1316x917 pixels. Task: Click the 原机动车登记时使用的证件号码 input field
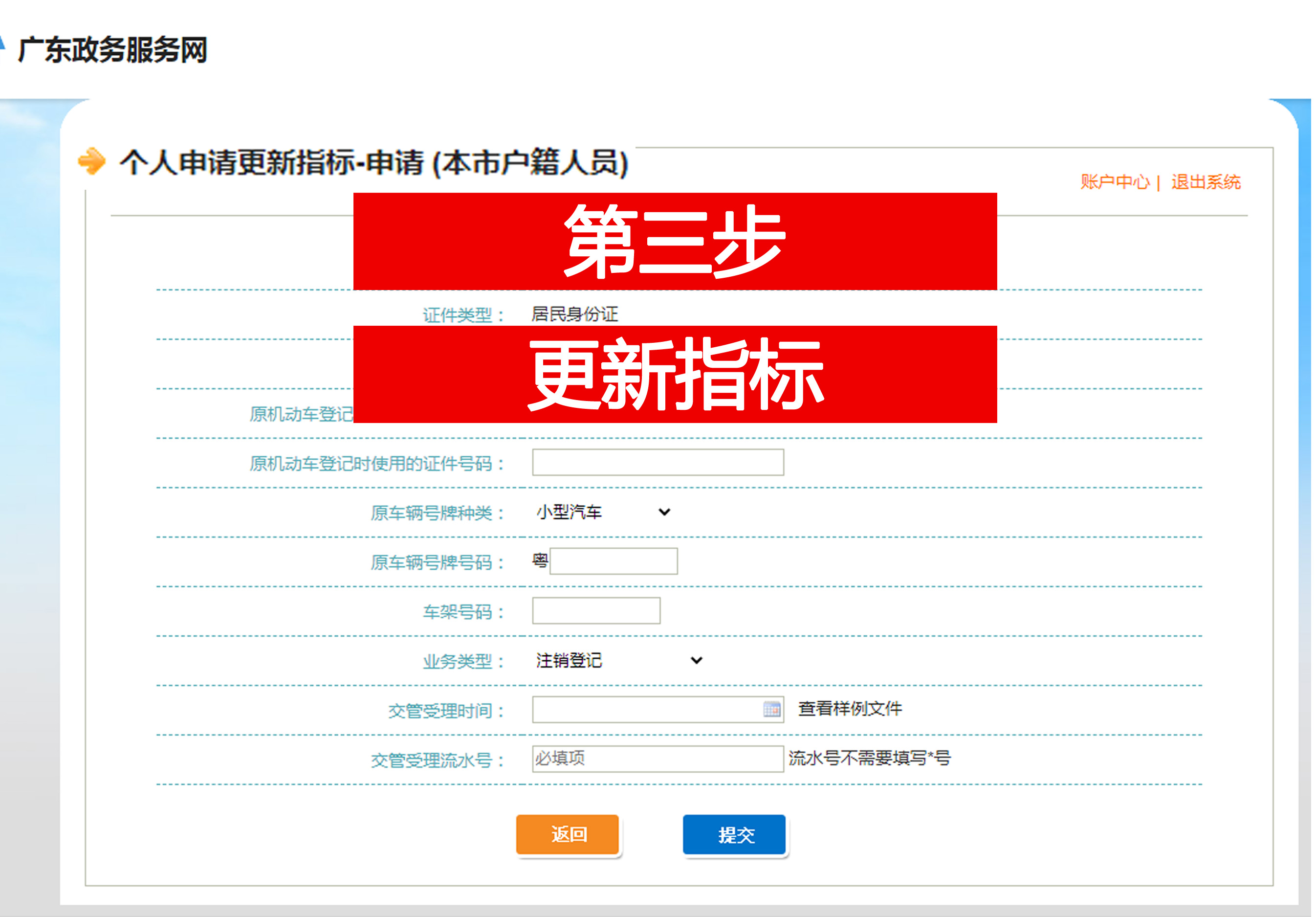click(x=658, y=462)
